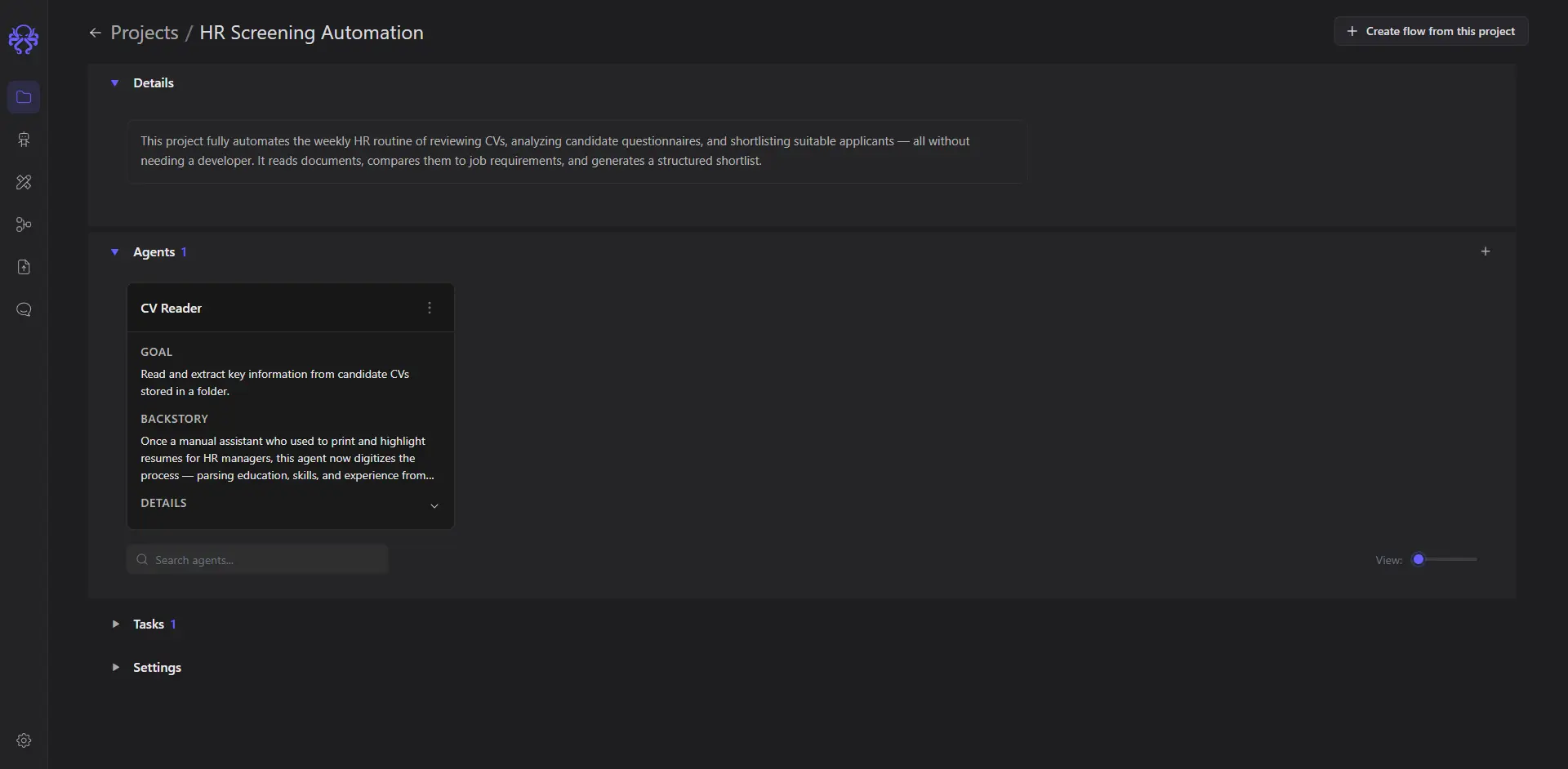Open the Agents robot icon in sidebar

24,140
